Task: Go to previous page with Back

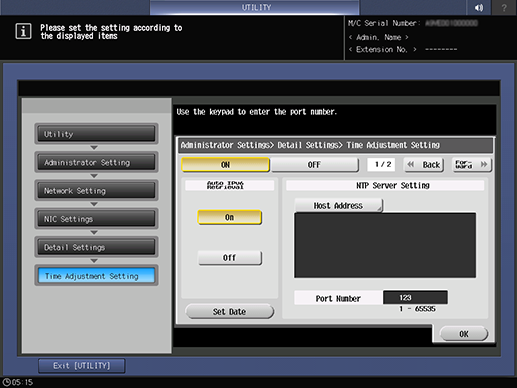Action: point(424,165)
